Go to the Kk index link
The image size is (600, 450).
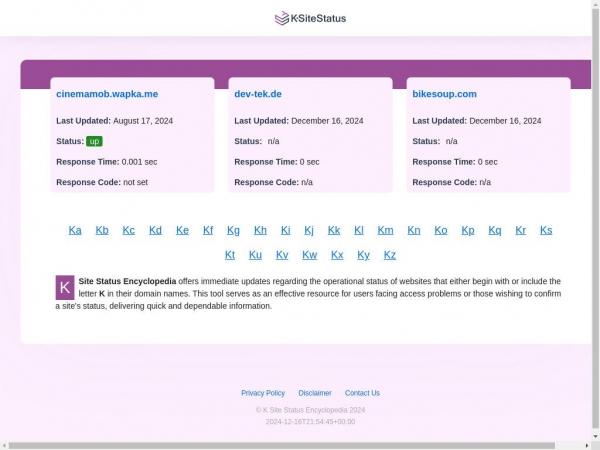[x=334, y=230]
